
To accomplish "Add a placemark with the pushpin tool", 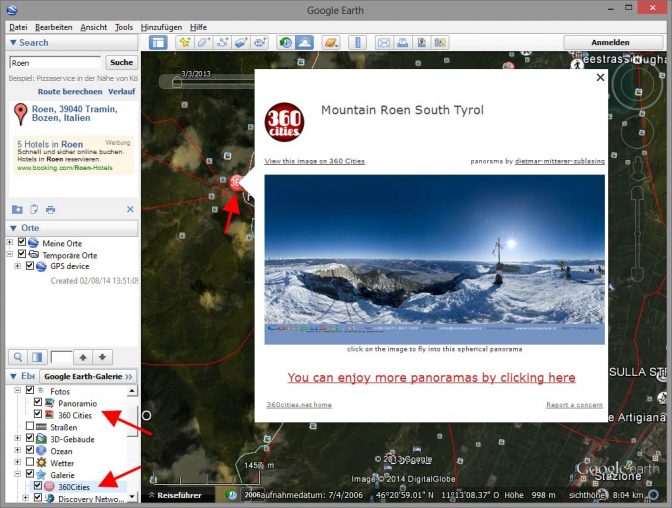I will (185, 42).
